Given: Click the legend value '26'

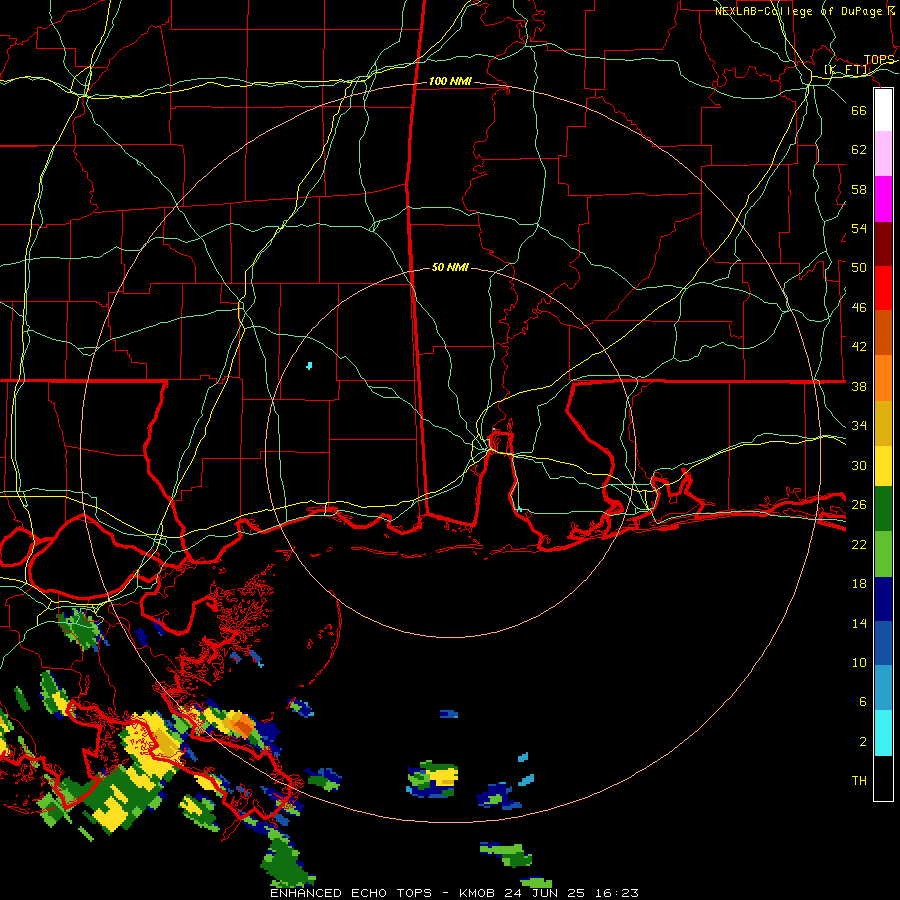Looking at the screenshot, I should tap(859, 505).
